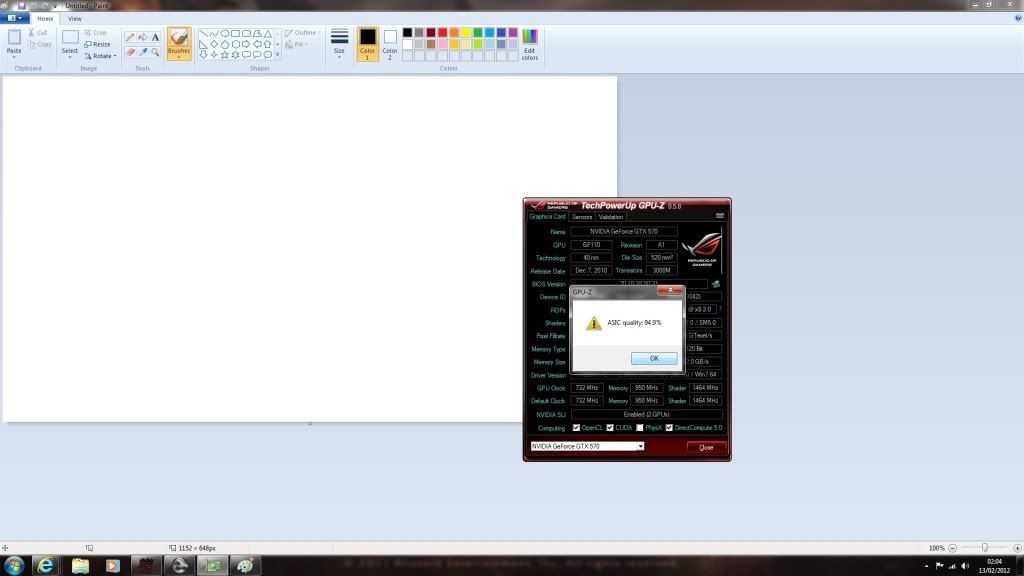The image size is (1024, 576).
Task: Click the GPU name field in GPU-Z
Action: [624, 231]
